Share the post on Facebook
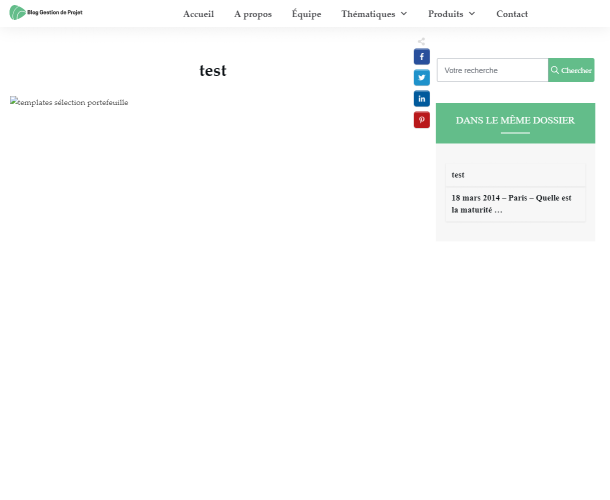This screenshot has width=610, height=500. pos(422,57)
